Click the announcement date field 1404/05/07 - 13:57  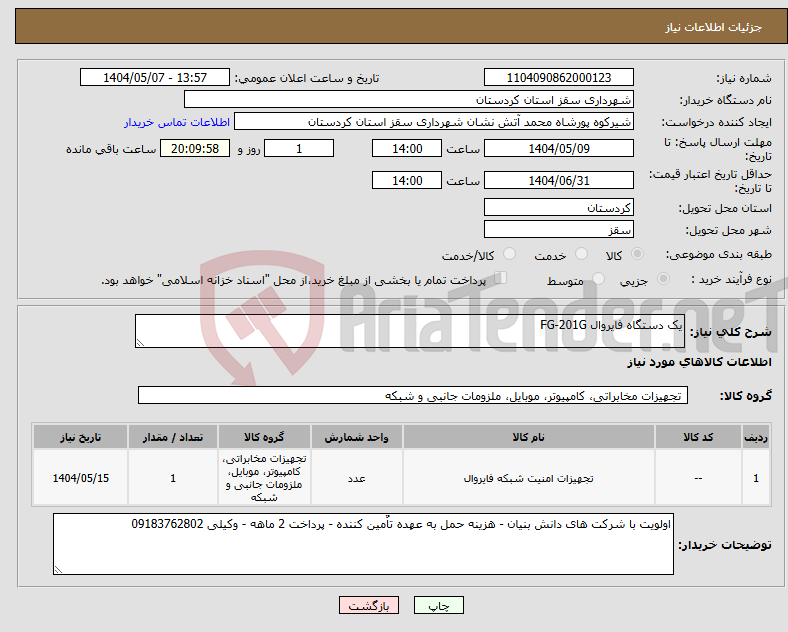pos(155,77)
